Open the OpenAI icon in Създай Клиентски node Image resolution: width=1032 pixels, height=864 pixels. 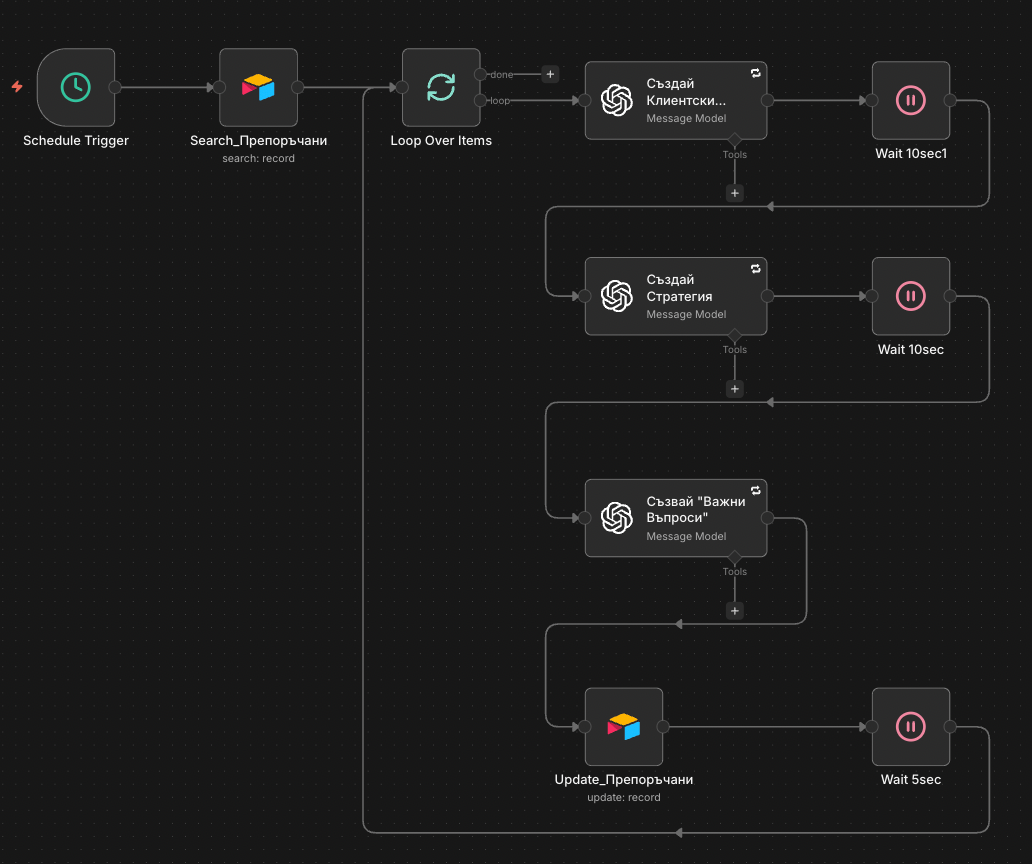point(619,100)
